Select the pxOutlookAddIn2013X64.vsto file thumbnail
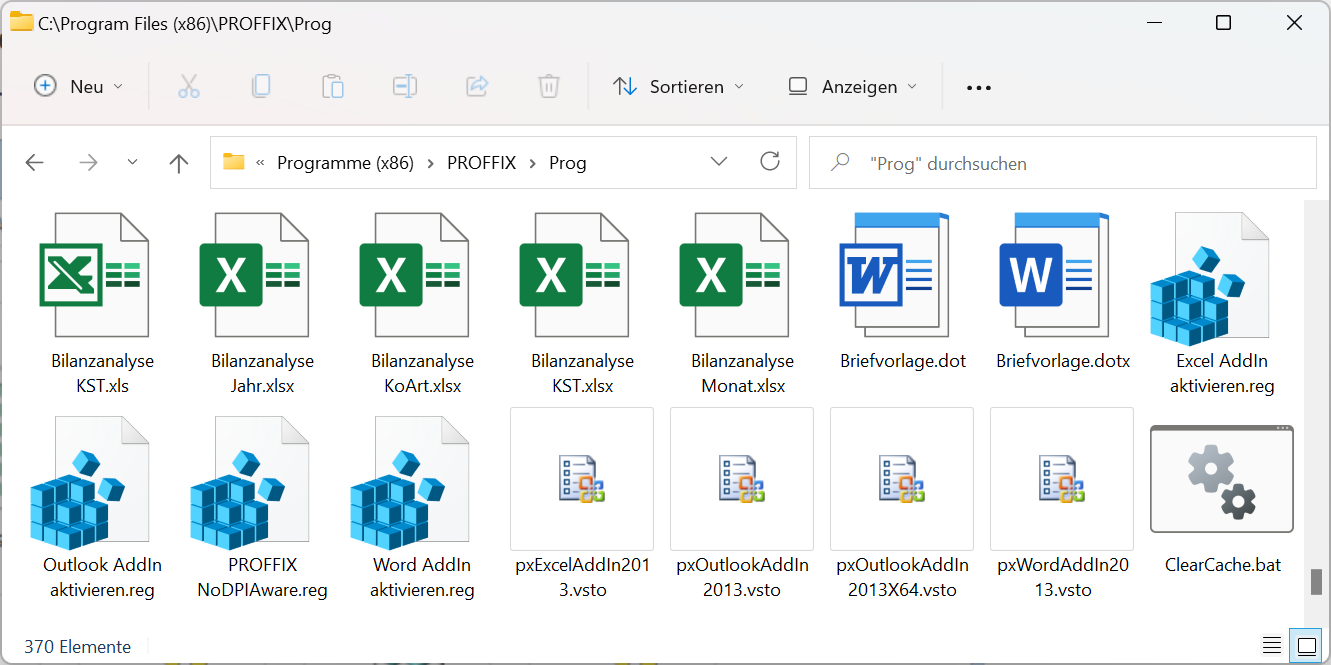Image resolution: width=1331 pixels, height=665 pixels. 902,478
